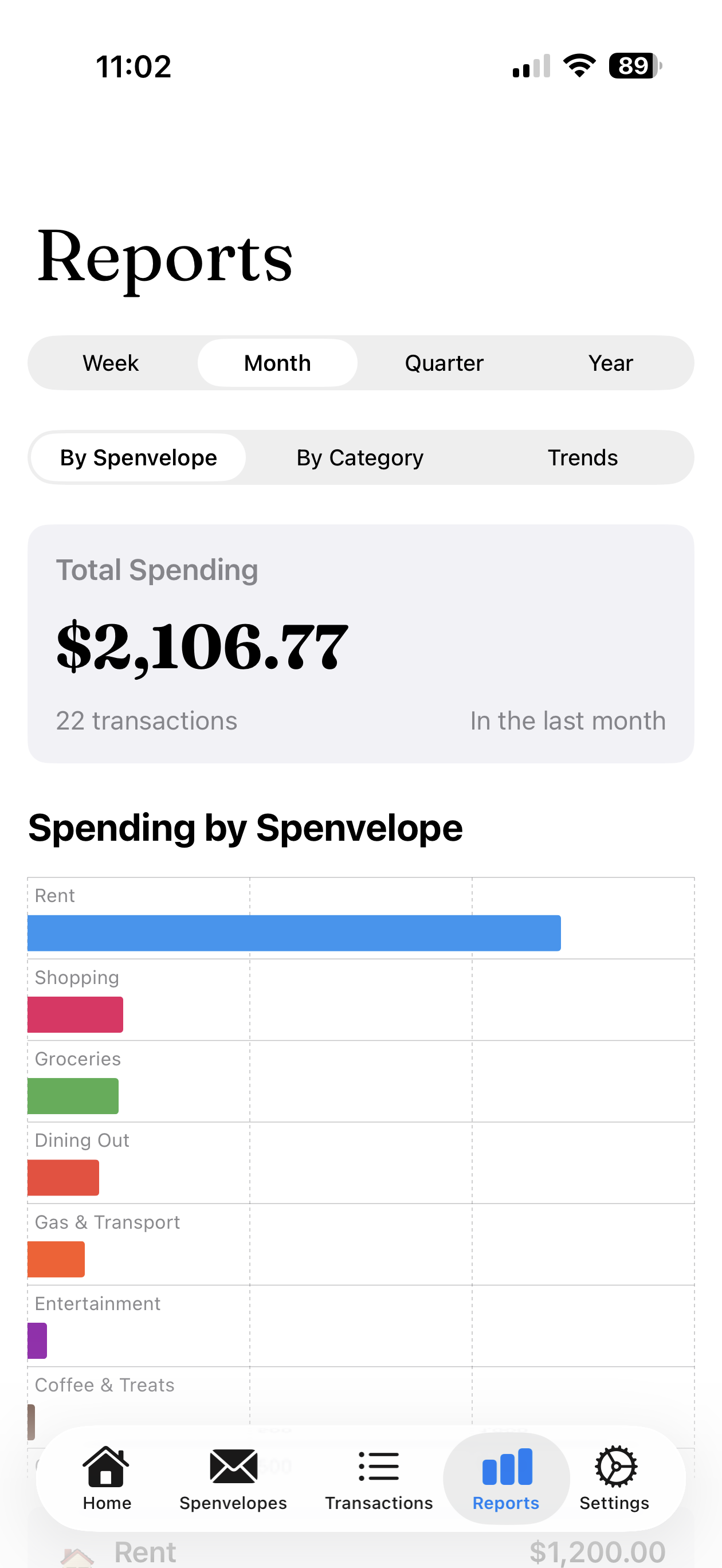
Task: Switch to the By Category view
Action: 360,458
